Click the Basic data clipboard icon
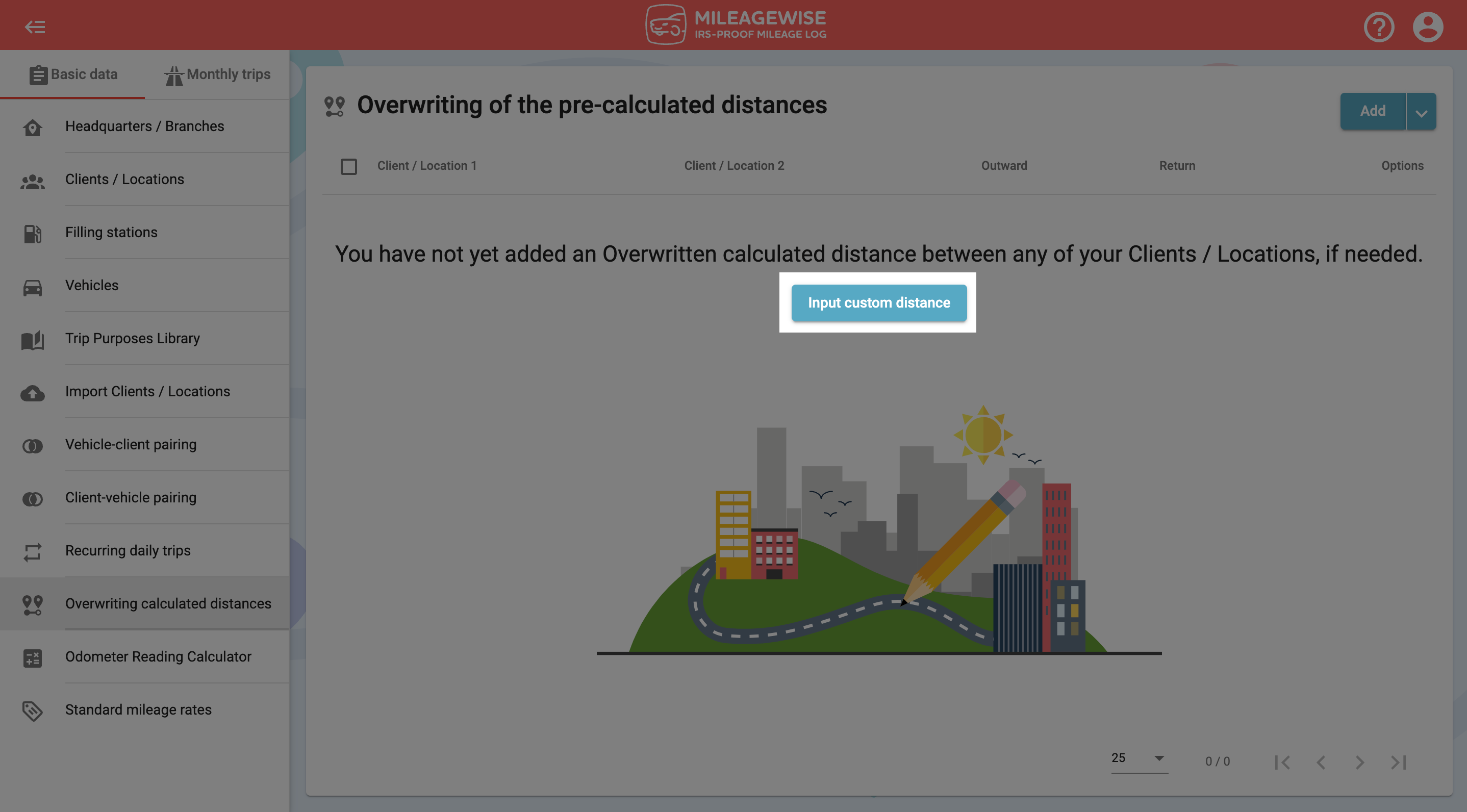The image size is (1467, 812). tap(38, 74)
